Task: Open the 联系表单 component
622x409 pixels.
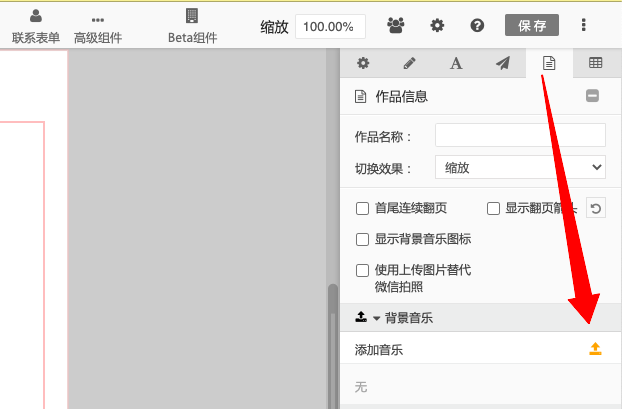Action: click(x=36, y=26)
